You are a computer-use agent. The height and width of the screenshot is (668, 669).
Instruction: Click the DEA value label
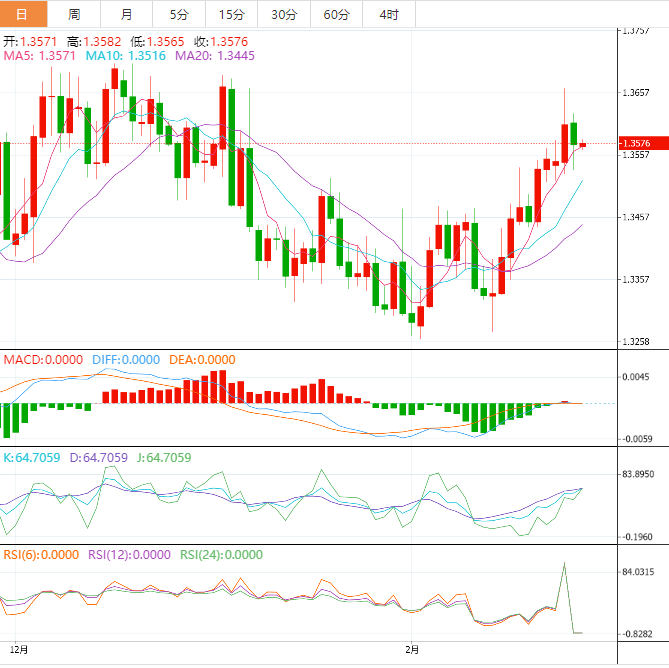(203, 360)
